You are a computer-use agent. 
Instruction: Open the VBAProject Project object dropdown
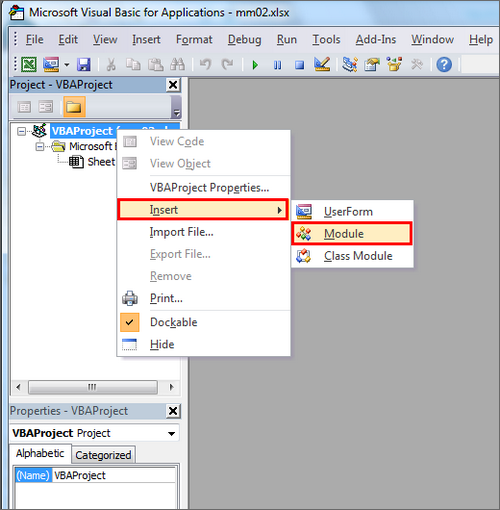[x=172, y=434]
